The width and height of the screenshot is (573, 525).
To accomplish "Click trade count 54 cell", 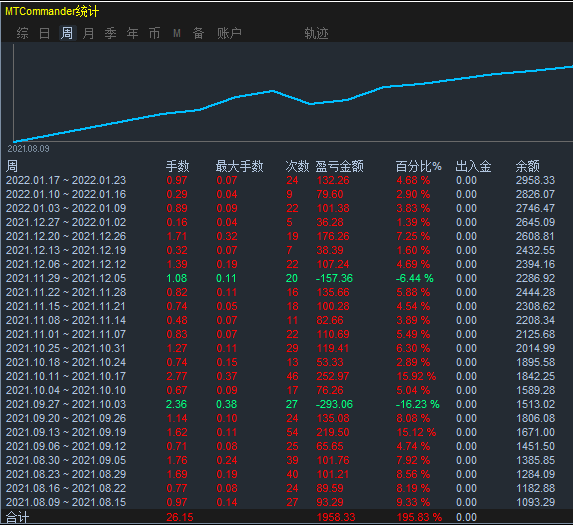I will coord(292,432).
